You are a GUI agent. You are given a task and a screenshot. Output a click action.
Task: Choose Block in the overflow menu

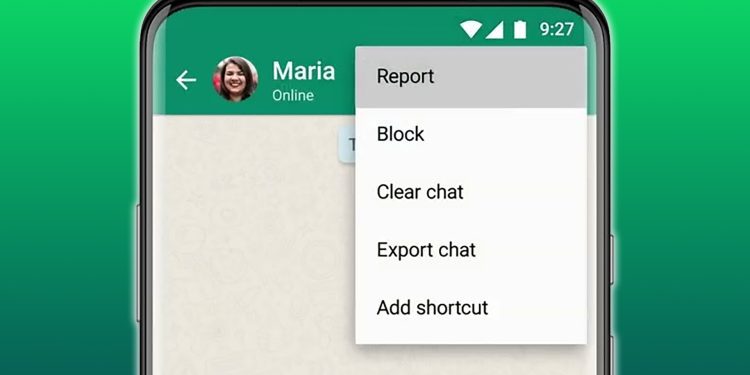point(471,134)
